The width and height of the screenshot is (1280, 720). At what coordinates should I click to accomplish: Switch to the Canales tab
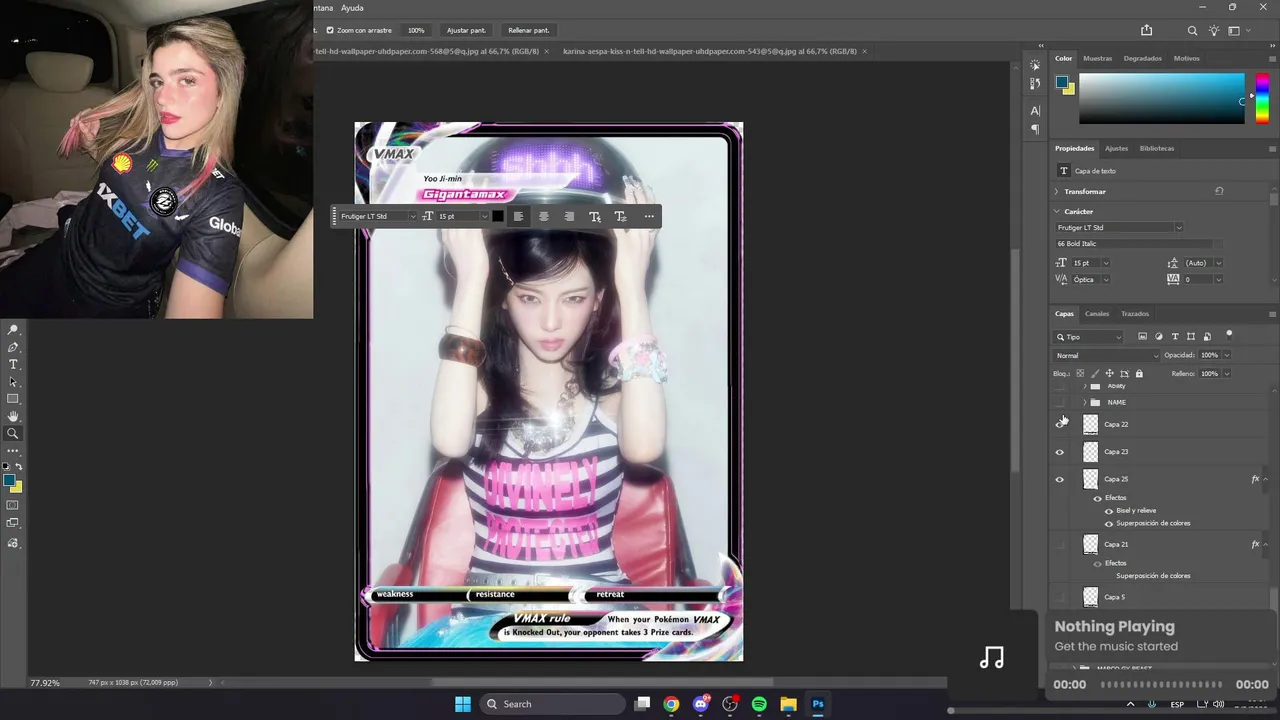pos(1097,314)
